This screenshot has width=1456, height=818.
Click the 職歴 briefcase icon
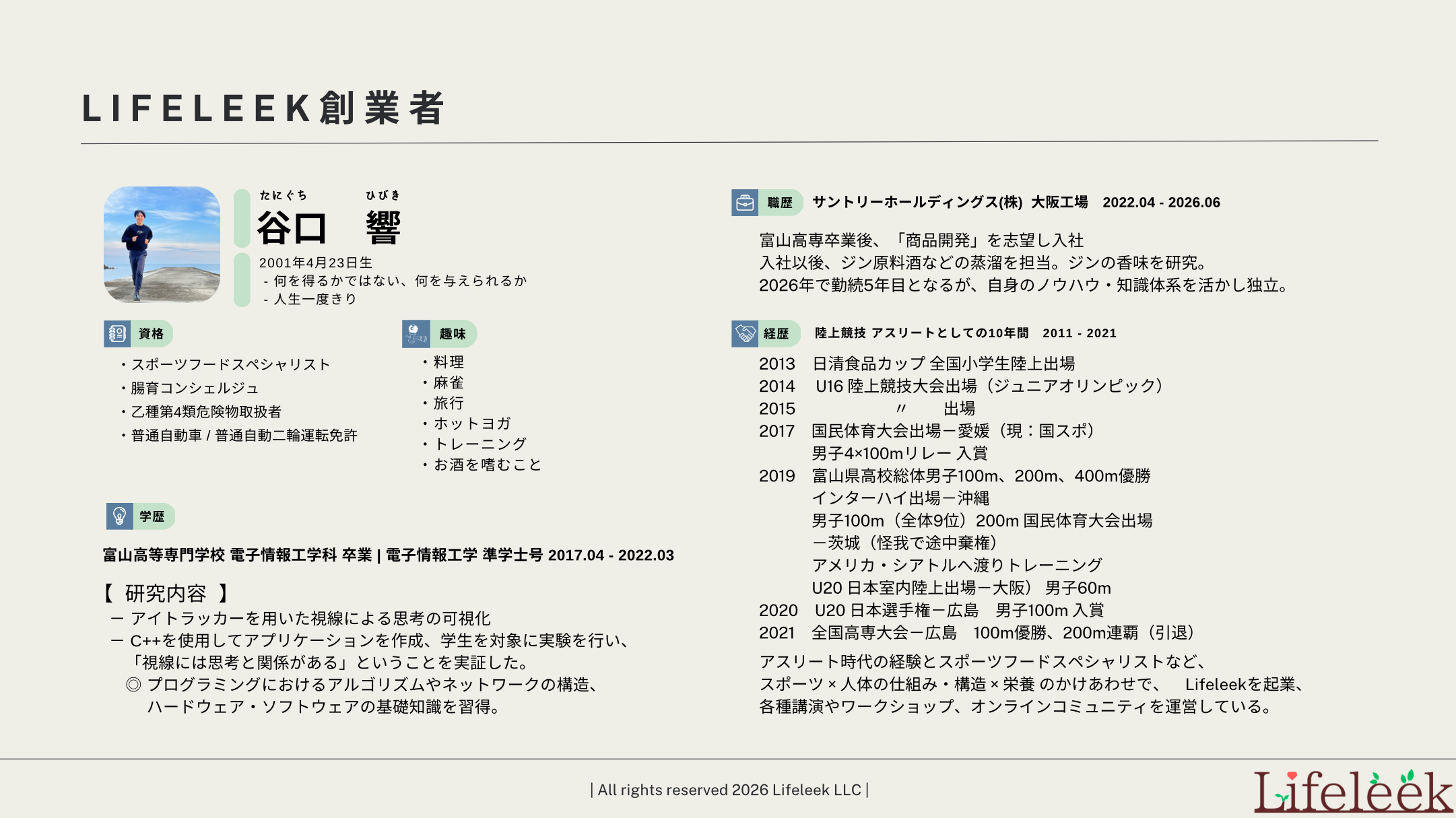coord(746,201)
